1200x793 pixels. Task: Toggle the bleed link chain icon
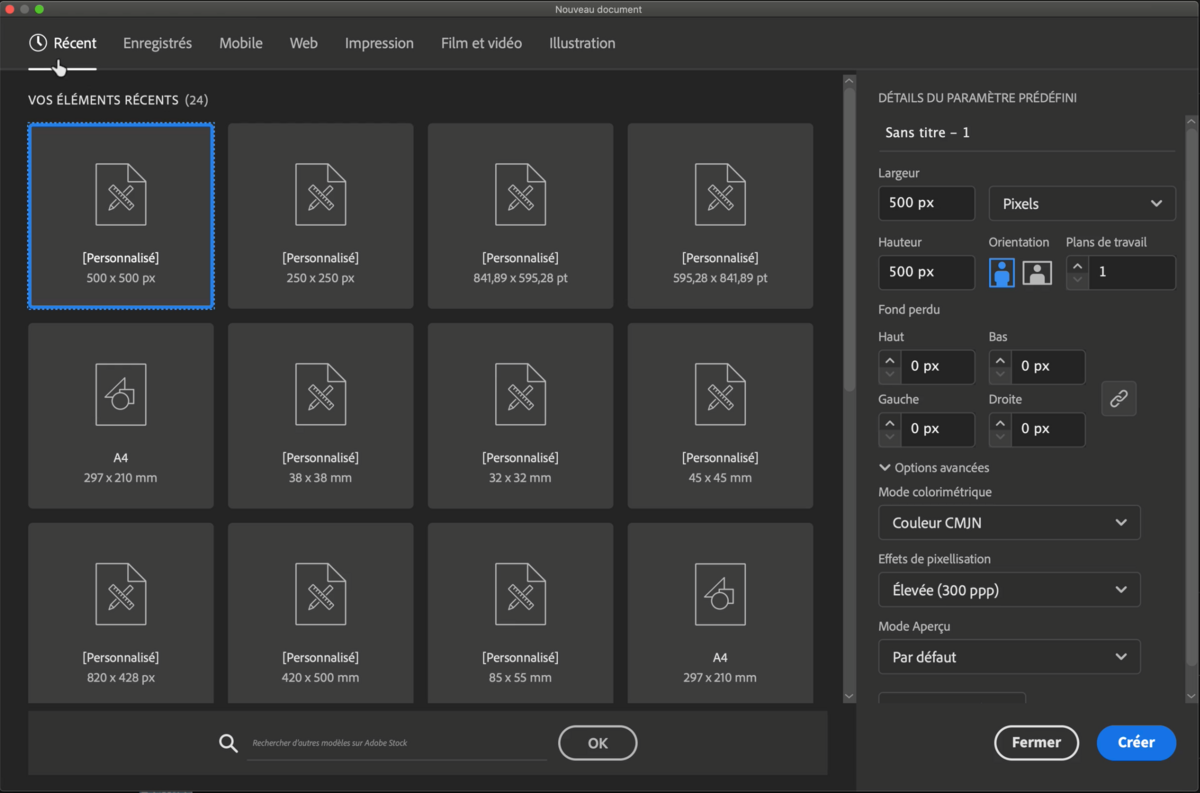1119,398
